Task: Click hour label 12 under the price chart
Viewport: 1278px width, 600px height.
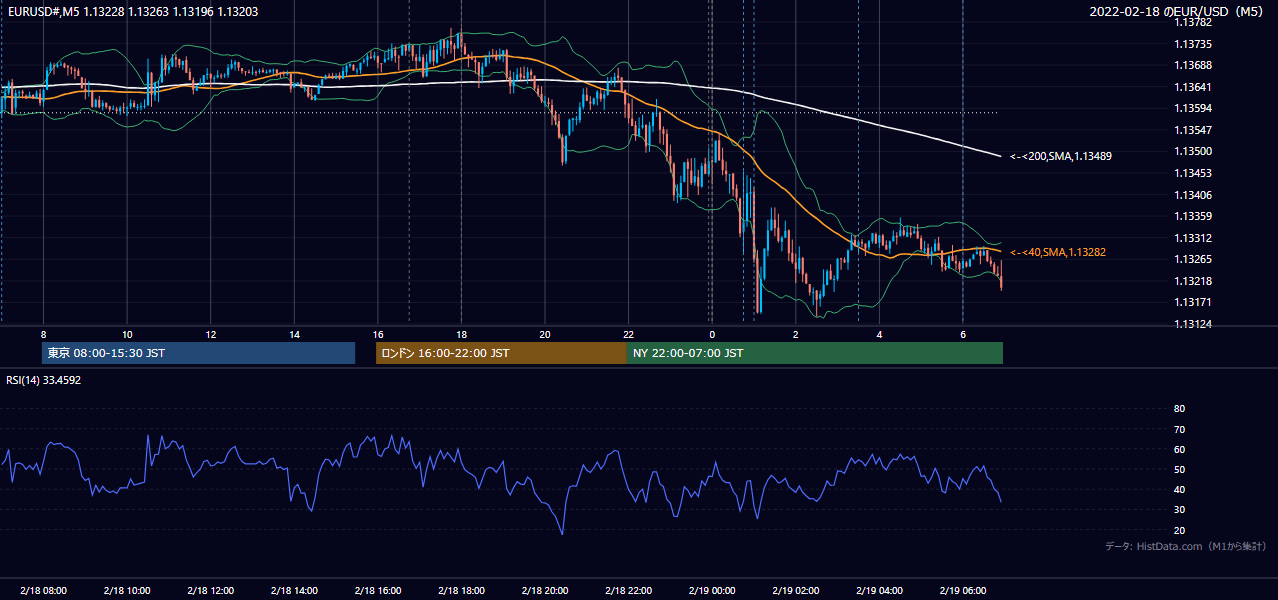Action: coord(211,333)
